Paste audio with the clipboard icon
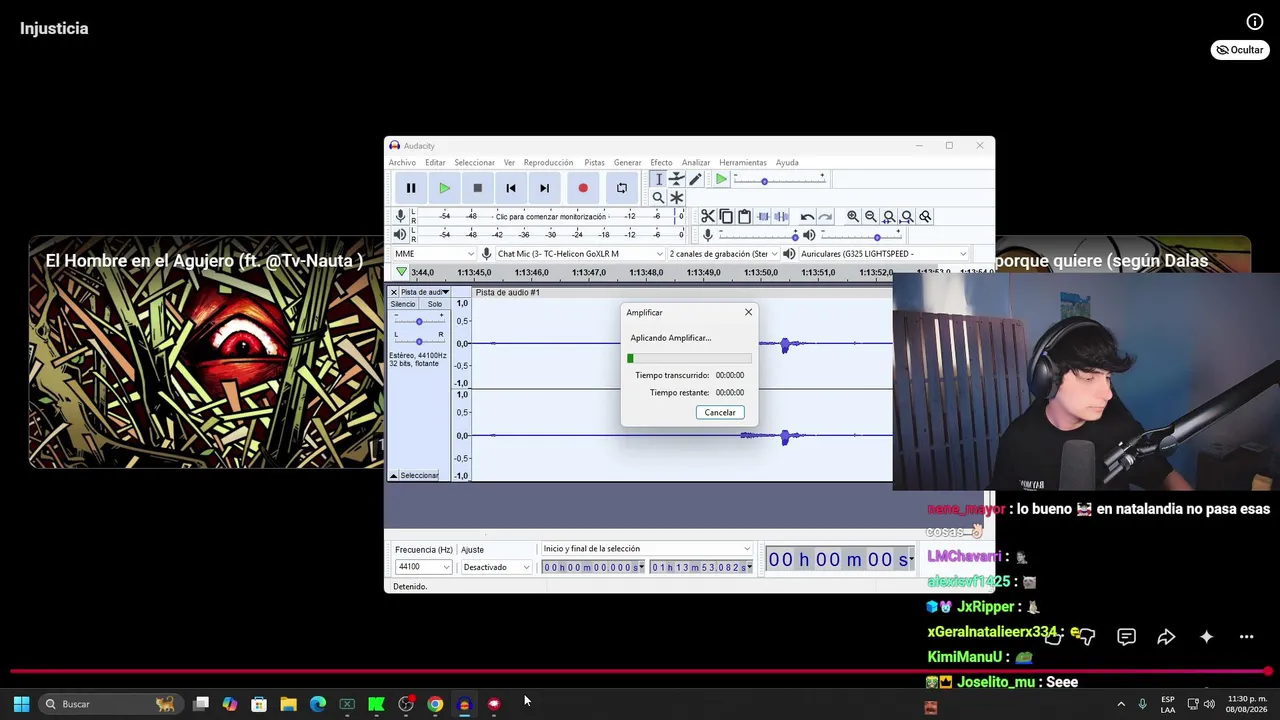 744,216
